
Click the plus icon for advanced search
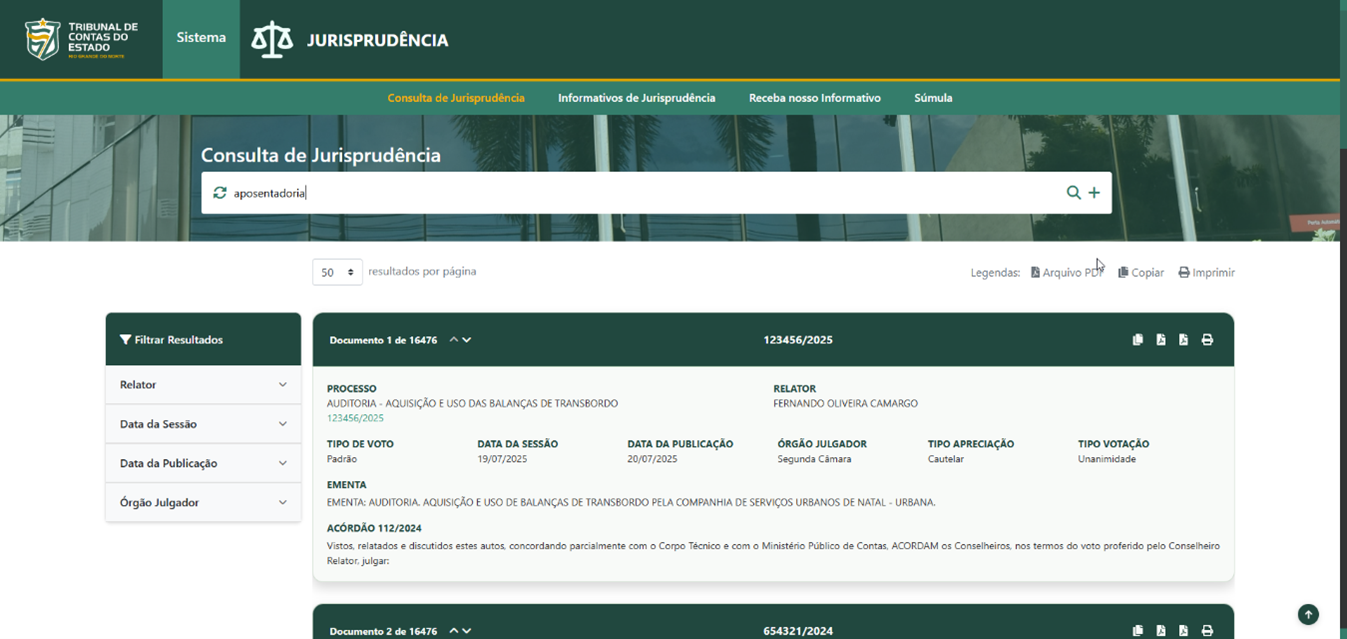pyautogui.click(x=1094, y=193)
